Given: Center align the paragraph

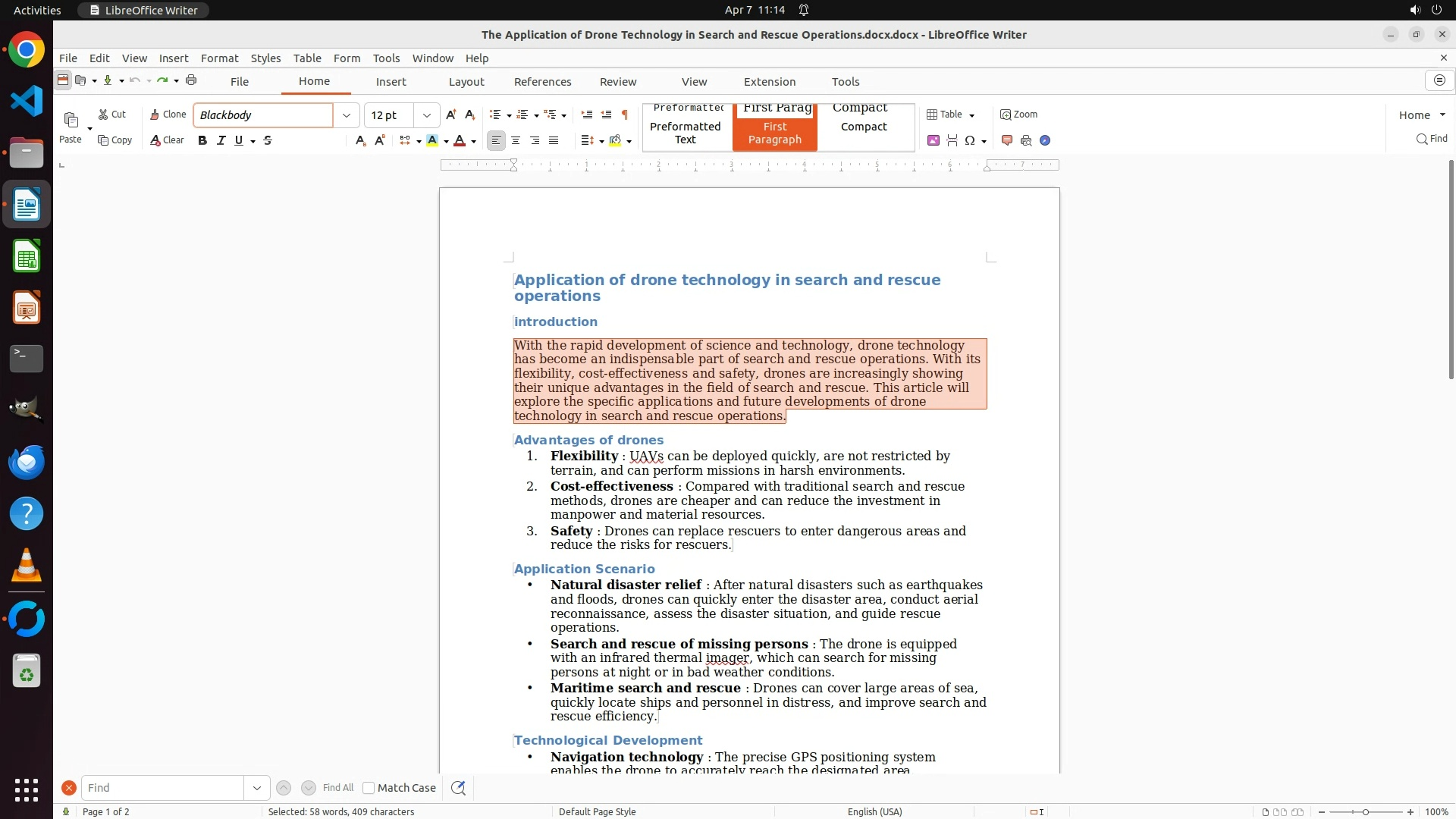Looking at the screenshot, I should click(516, 140).
